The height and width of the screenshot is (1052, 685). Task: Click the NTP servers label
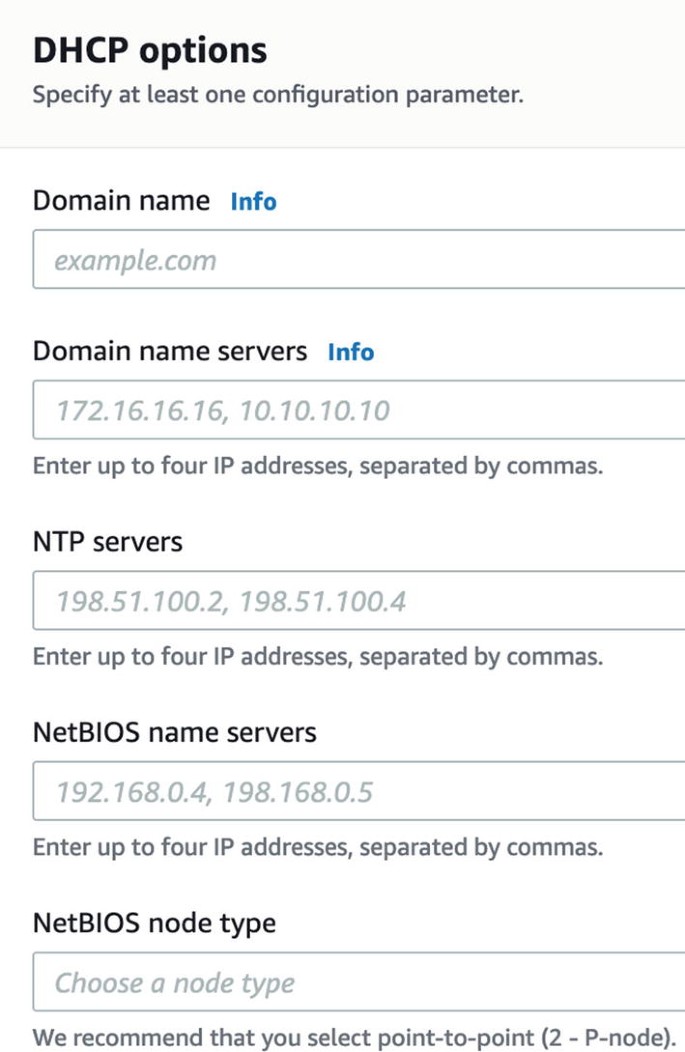[108, 542]
